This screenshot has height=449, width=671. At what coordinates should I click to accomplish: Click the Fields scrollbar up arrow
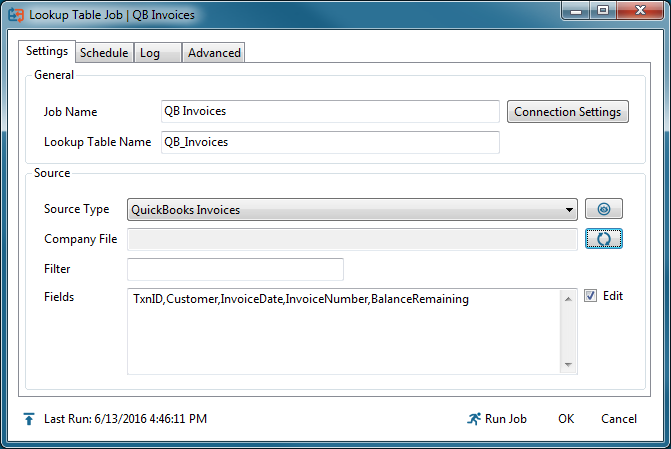click(568, 299)
